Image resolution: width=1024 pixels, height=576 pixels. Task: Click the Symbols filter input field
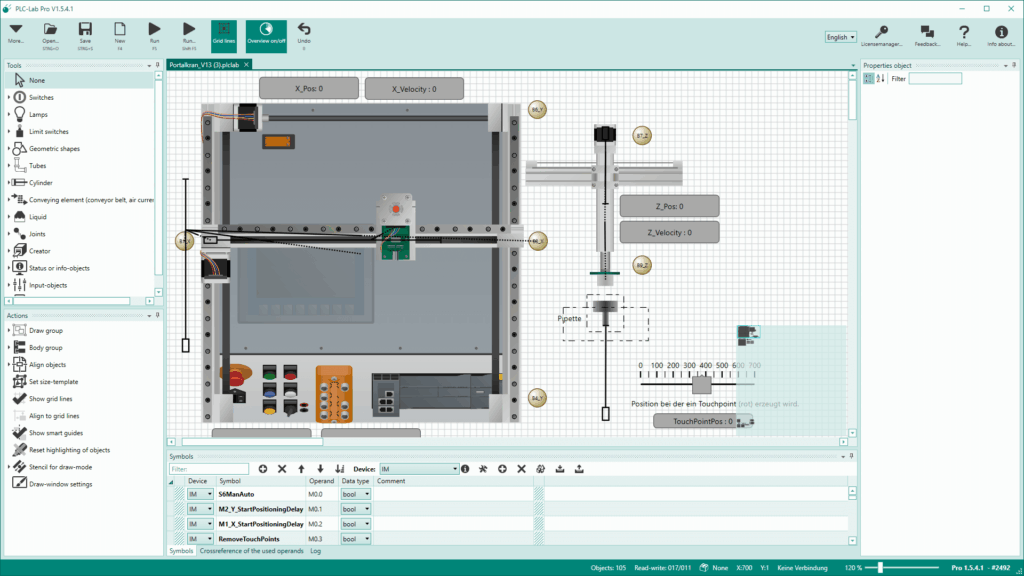coord(208,469)
